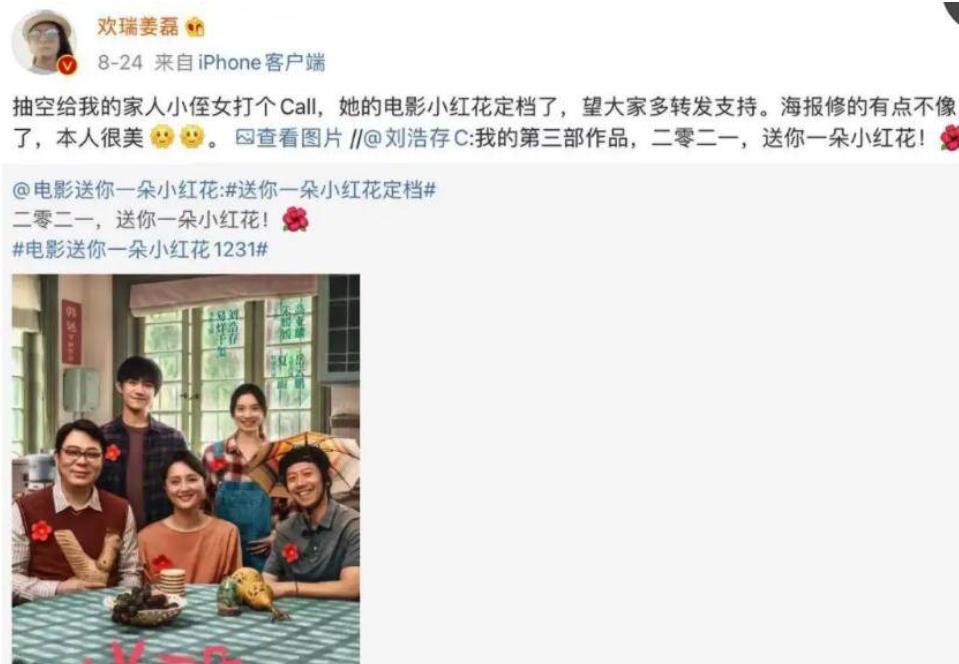The width and height of the screenshot is (959, 664).
Task: Open the 查看图片 view picture link
Action: 299,138
